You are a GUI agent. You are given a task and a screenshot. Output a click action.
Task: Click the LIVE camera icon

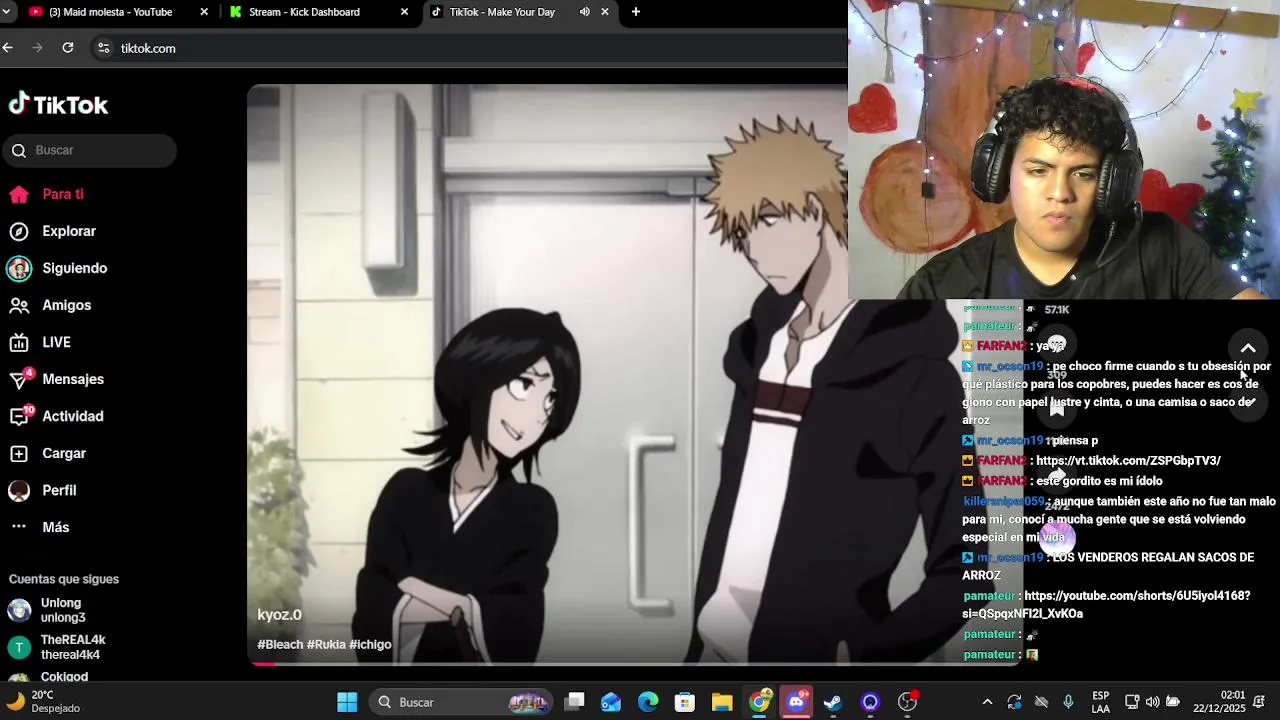[x=19, y=342]
